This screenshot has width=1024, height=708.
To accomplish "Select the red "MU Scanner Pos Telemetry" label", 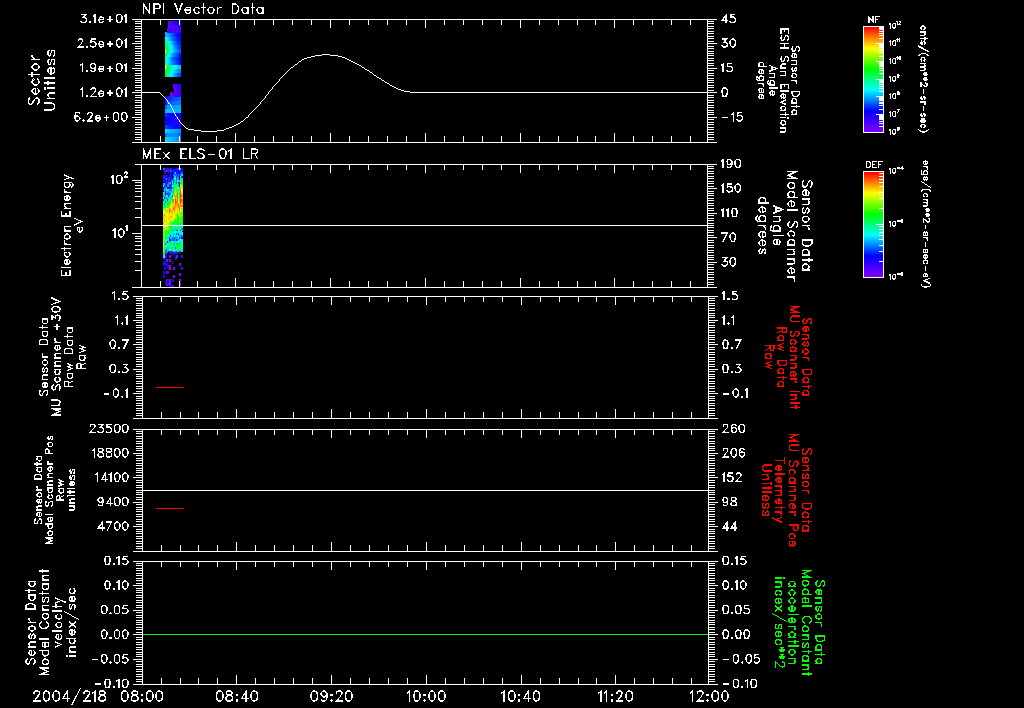I will click(x=787, y=491).
